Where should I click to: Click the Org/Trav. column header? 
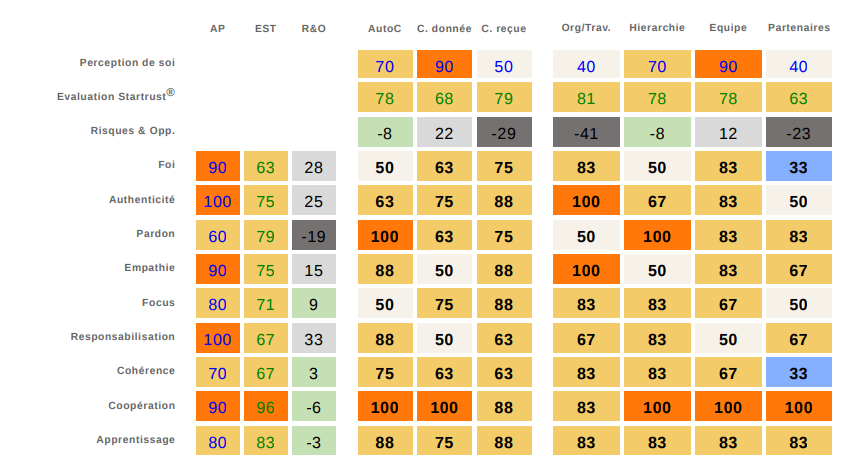point(586,28)
